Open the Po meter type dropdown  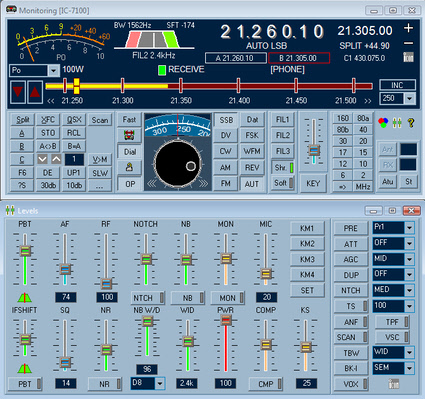53,71
